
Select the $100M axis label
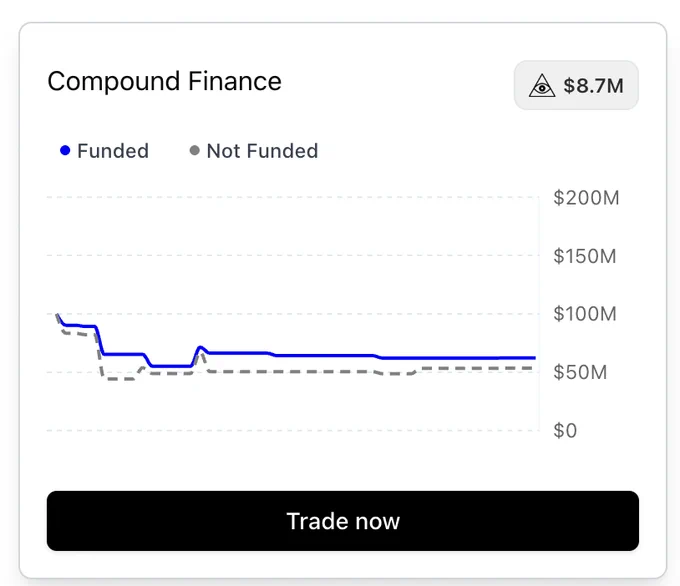coord(585,314)
